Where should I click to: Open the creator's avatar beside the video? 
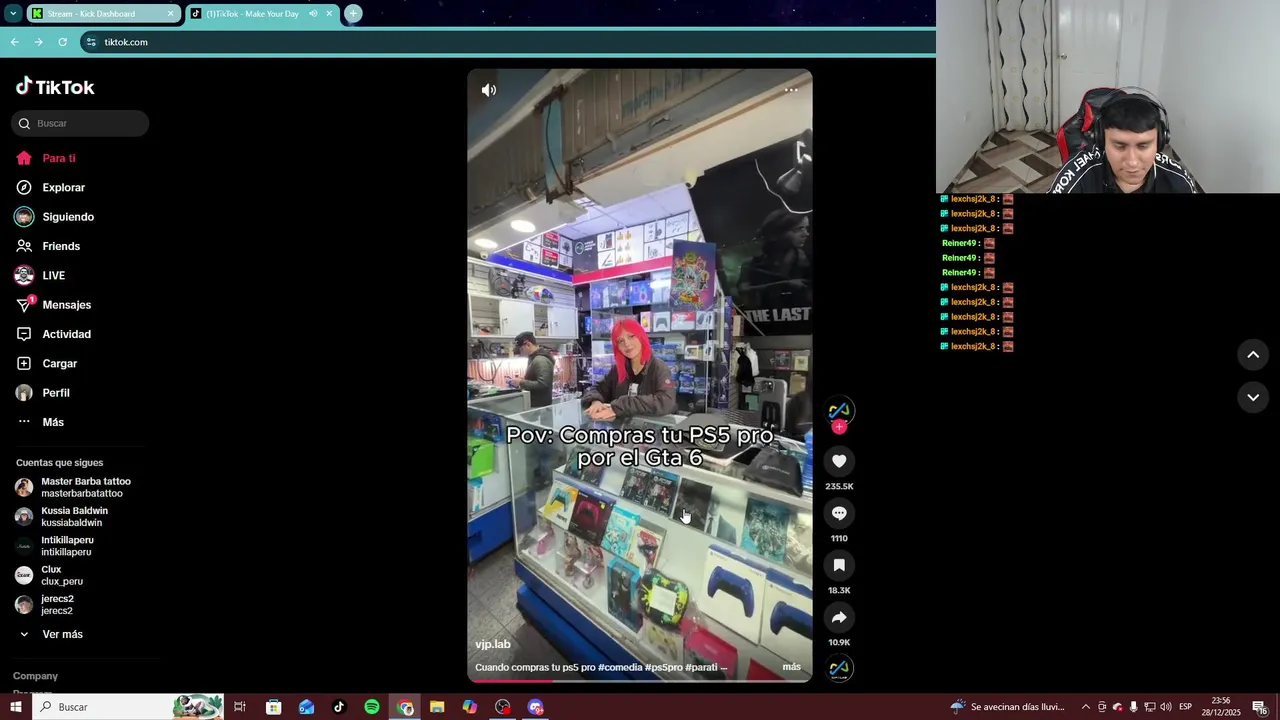pos(839,409)
